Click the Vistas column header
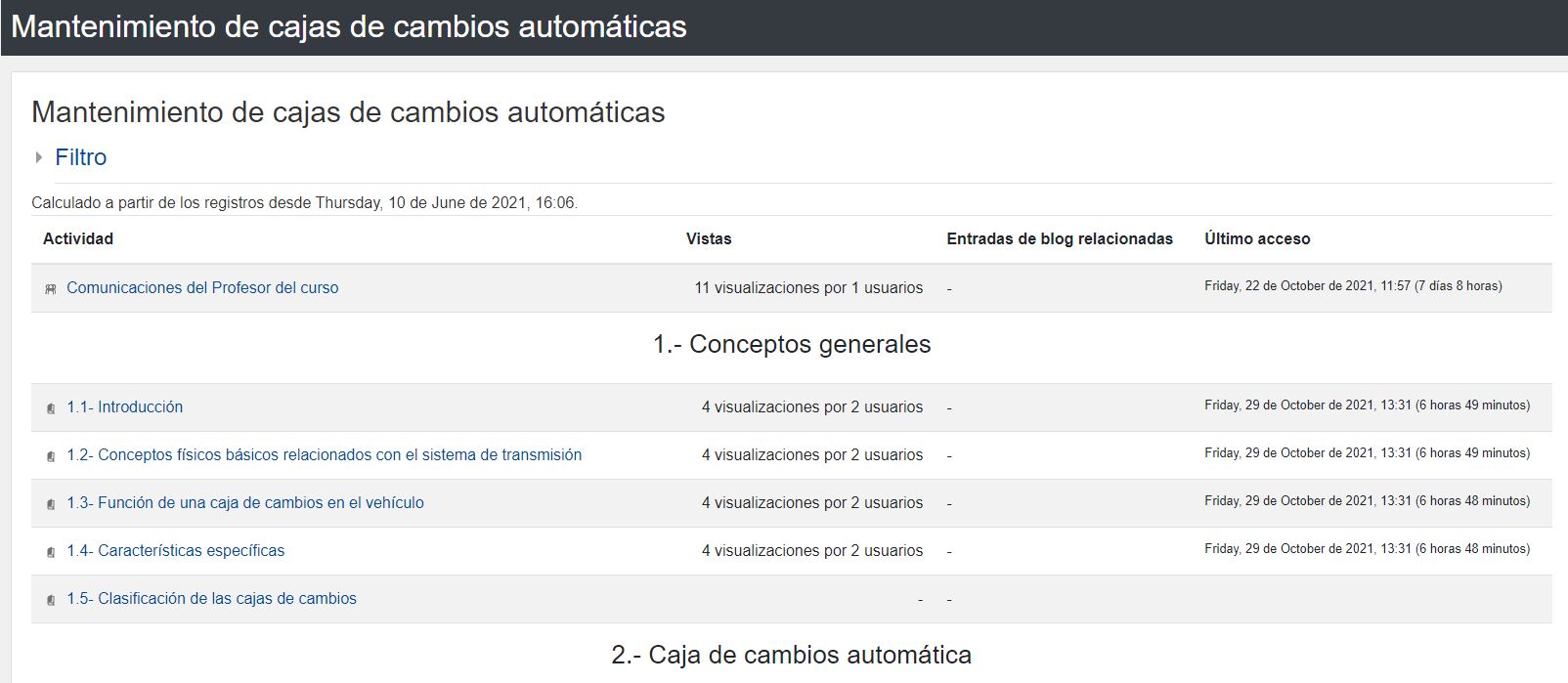The width and height of the screenshot is (1568, 683). point(709,238)
